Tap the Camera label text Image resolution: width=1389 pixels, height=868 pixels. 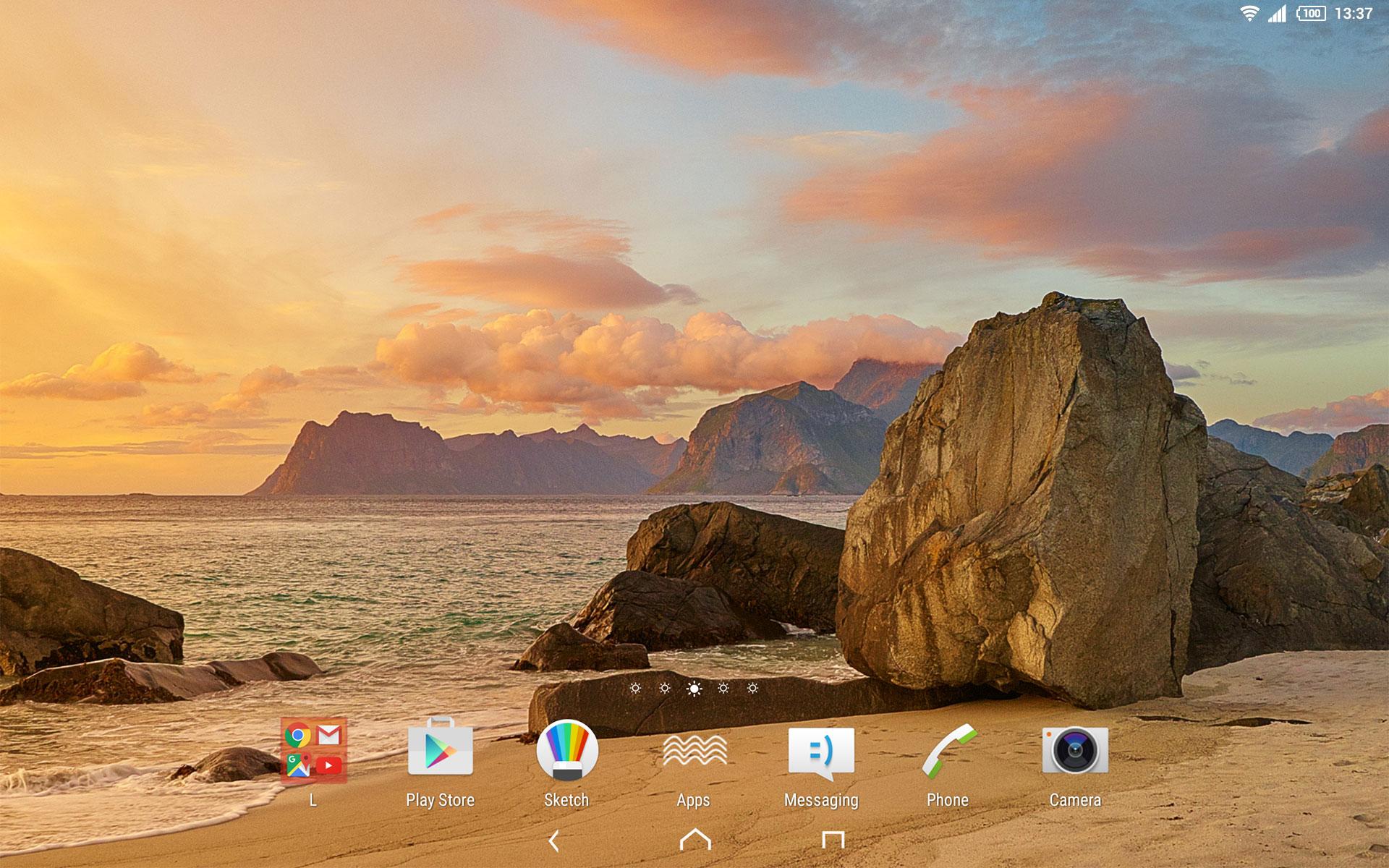click(1075, 800)
